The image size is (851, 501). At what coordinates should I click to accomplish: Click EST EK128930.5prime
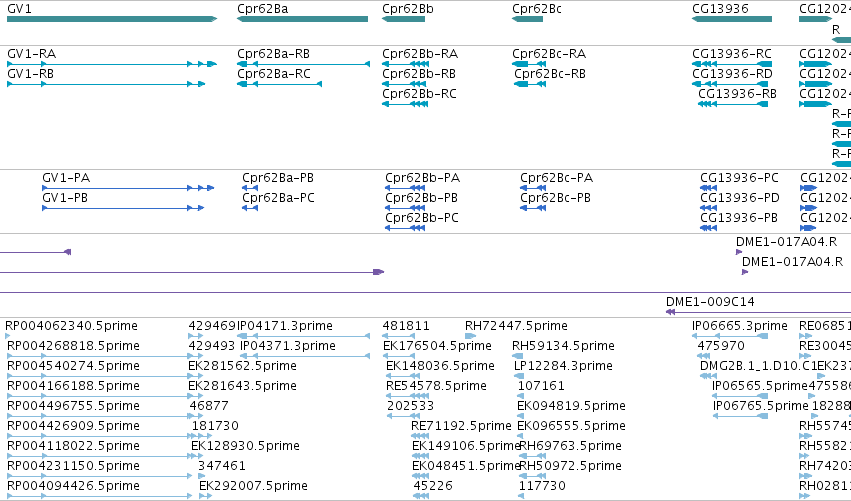[245, 447]
